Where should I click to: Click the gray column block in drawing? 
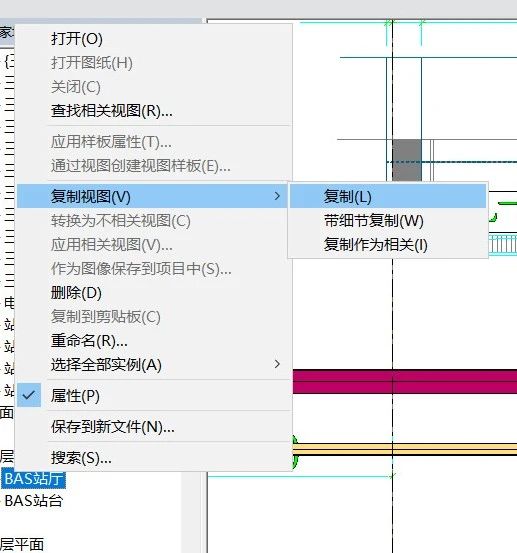[407, 160]
